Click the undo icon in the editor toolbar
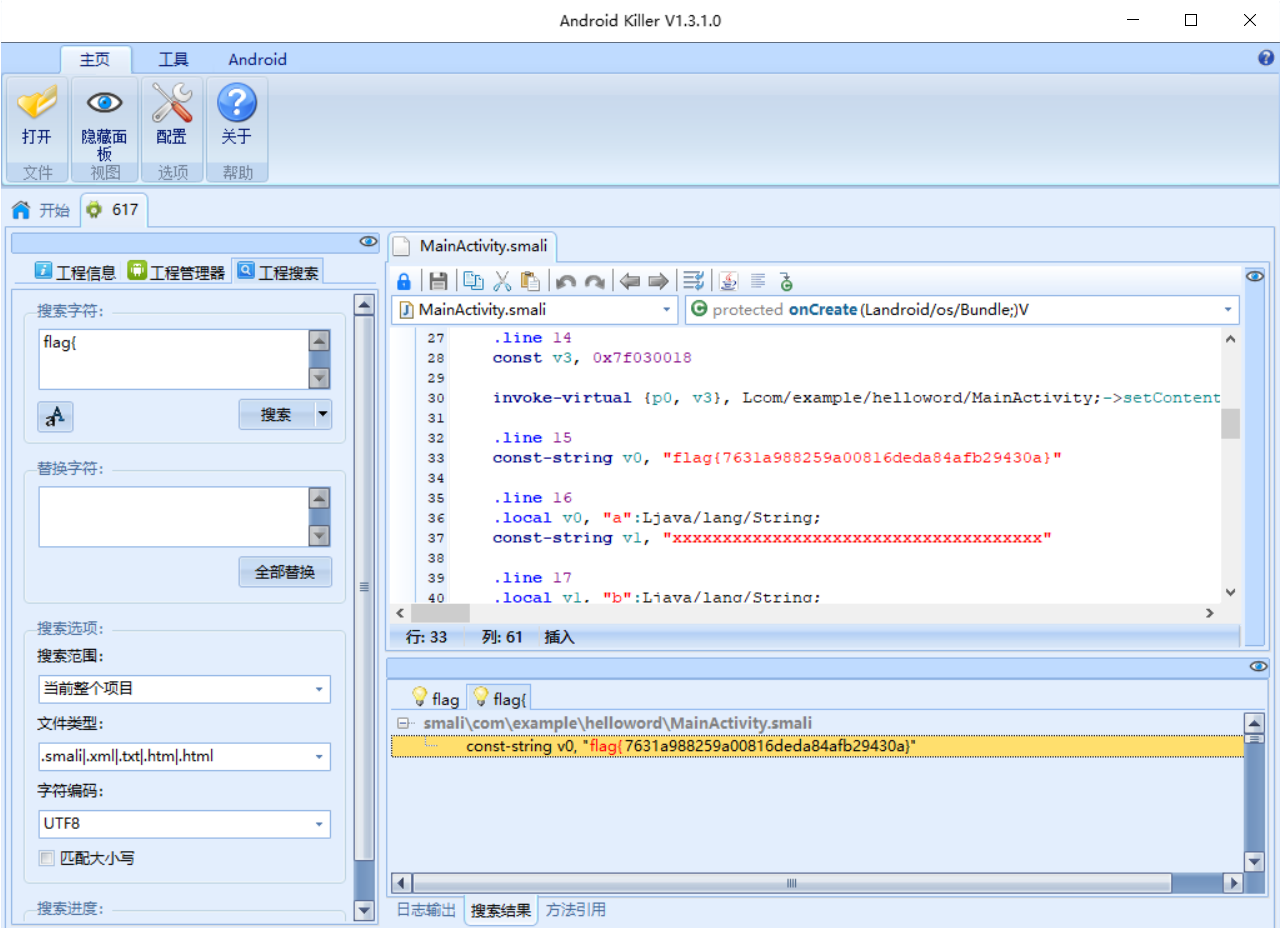Image resolution: width=1280 pixels, height=928 pixels. [x=565, y=281]
